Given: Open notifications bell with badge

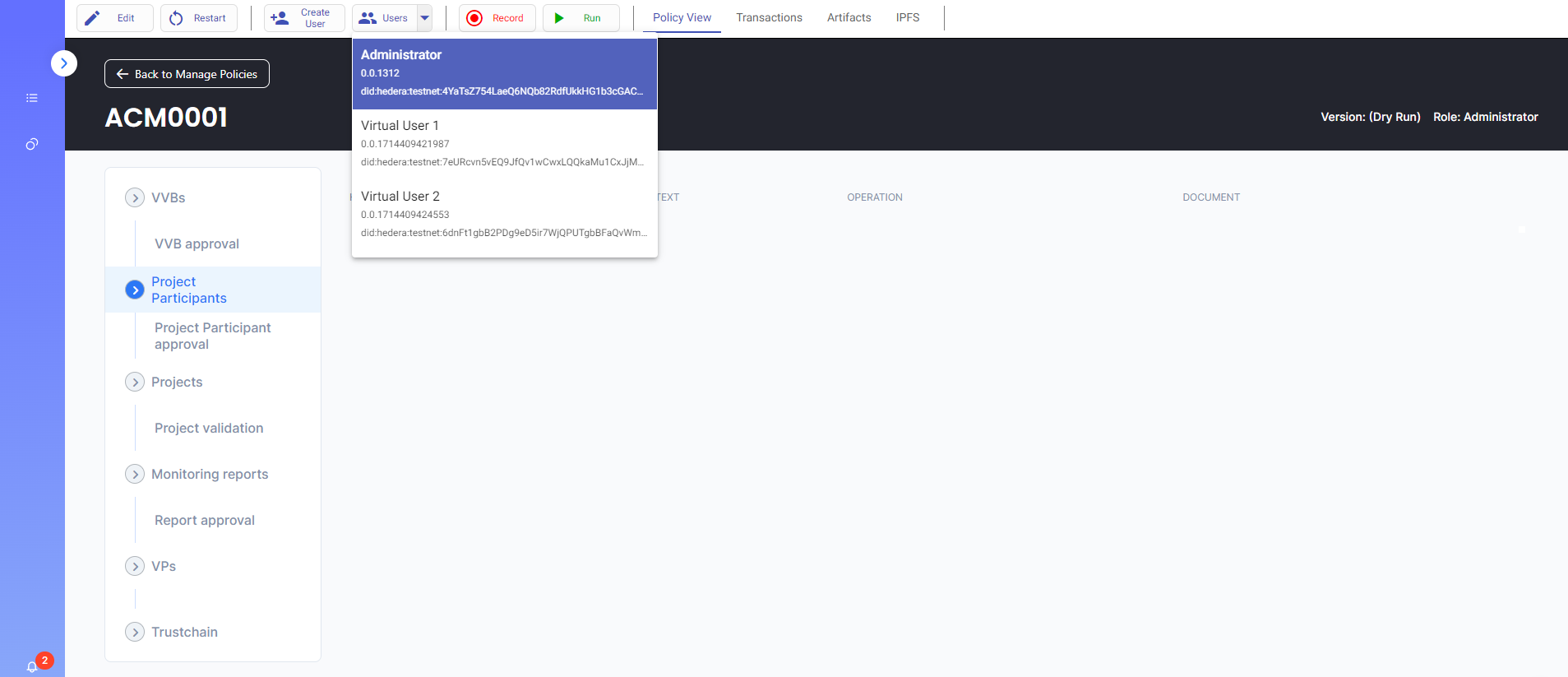Looking at the screenshot, I should tap(33, 666).
